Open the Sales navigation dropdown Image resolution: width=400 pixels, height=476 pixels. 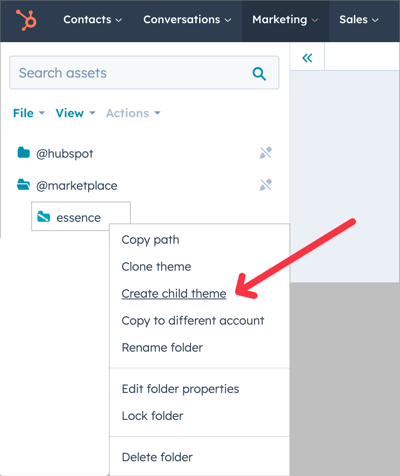(x=359, y=20)
